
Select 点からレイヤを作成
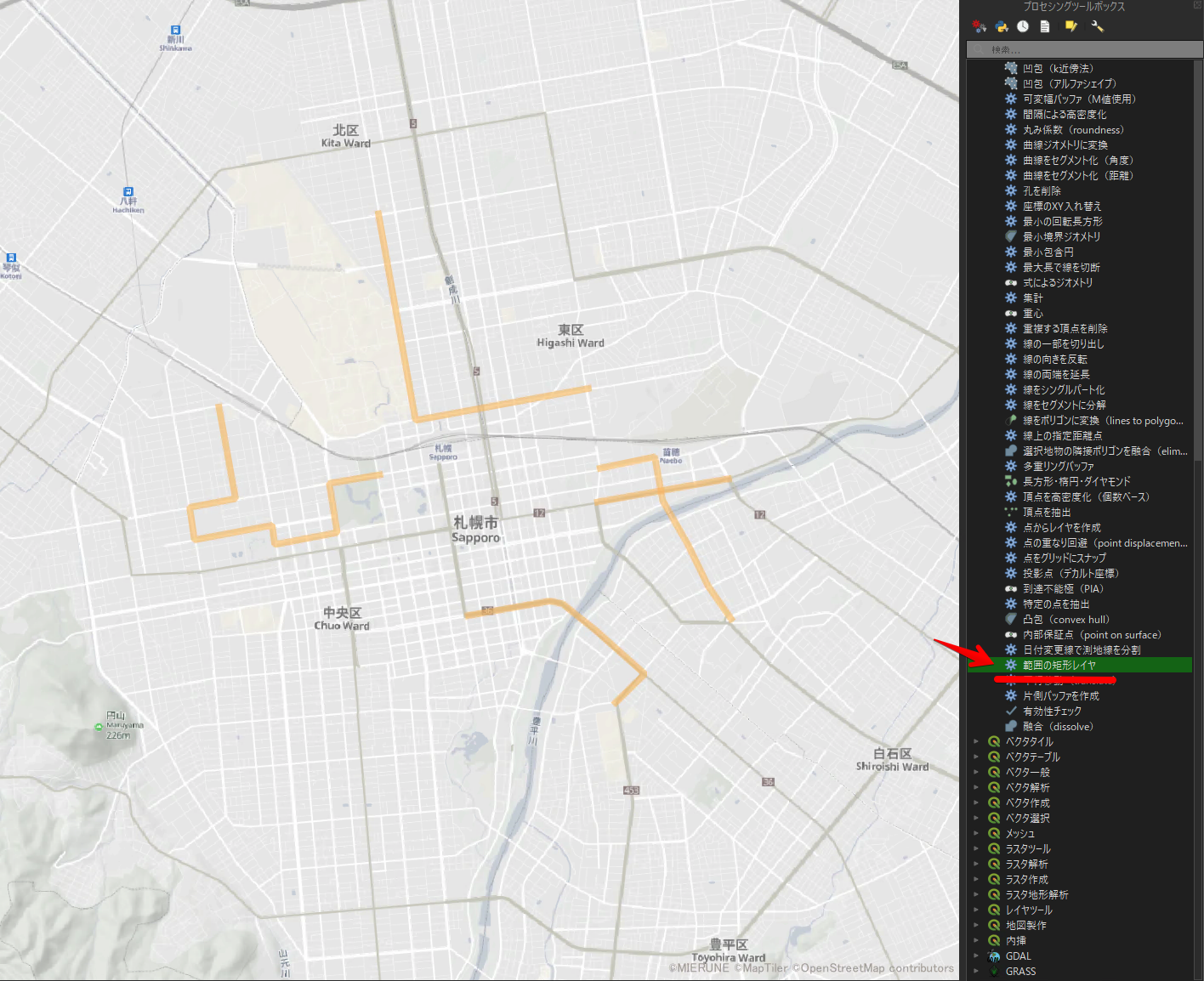(x=1062, y=527)
